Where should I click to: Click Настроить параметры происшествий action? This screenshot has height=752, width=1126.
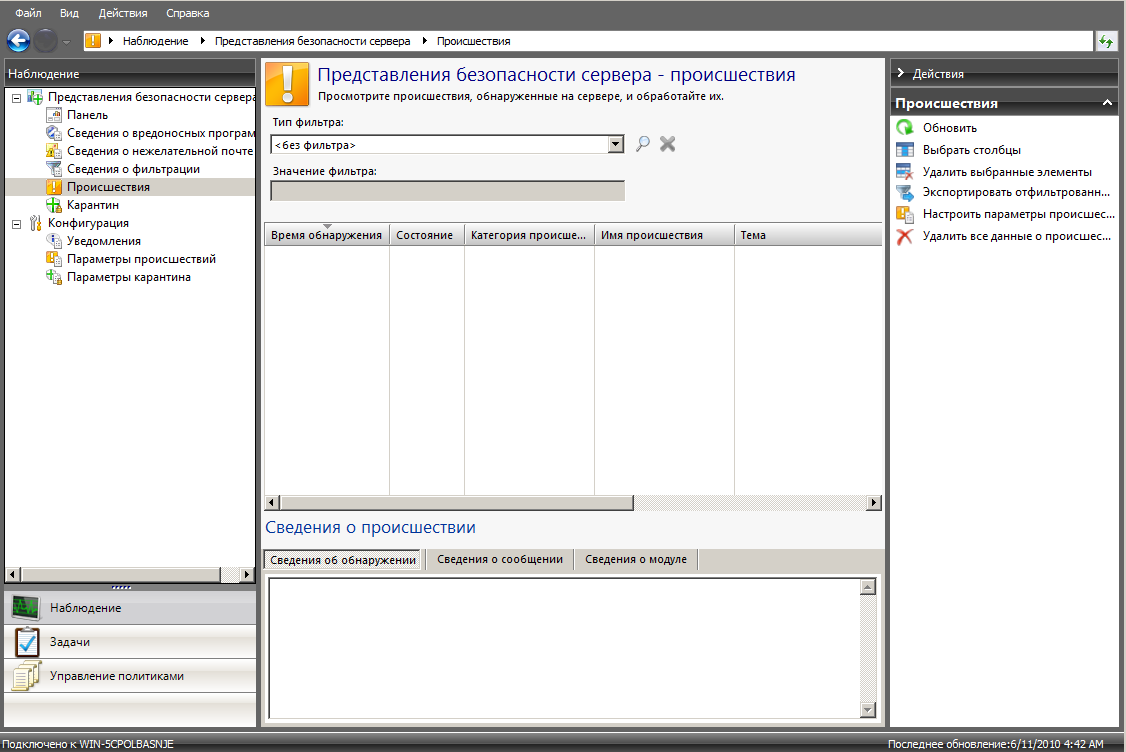[x=1018, y=214]
